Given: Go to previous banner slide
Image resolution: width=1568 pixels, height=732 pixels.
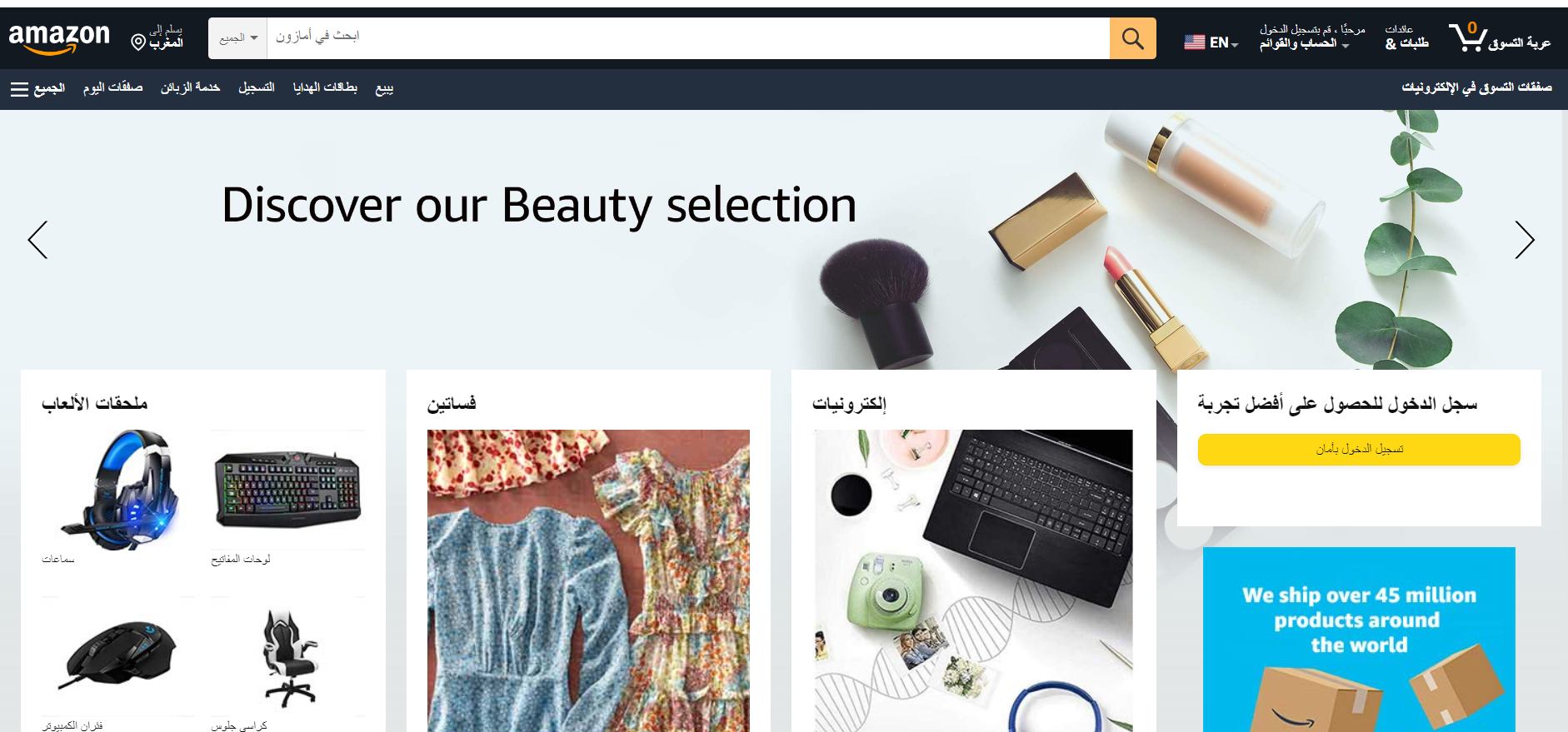Looking at the screenshot, I should (x=38, y=240).
